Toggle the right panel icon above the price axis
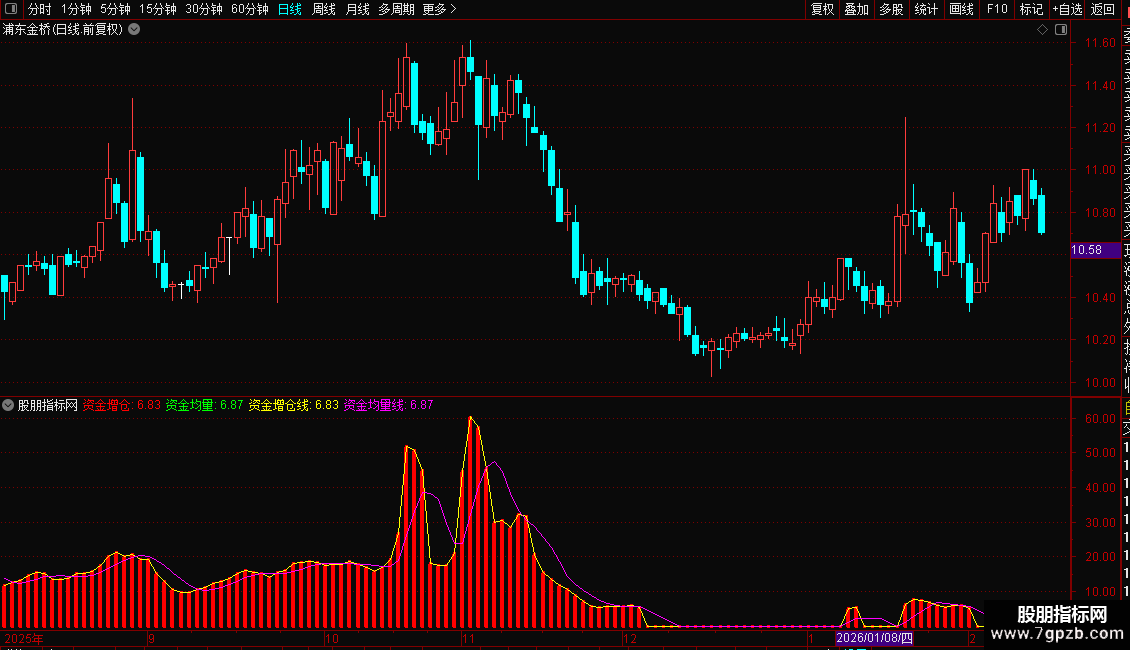1130x650 pixels. 1061,30
